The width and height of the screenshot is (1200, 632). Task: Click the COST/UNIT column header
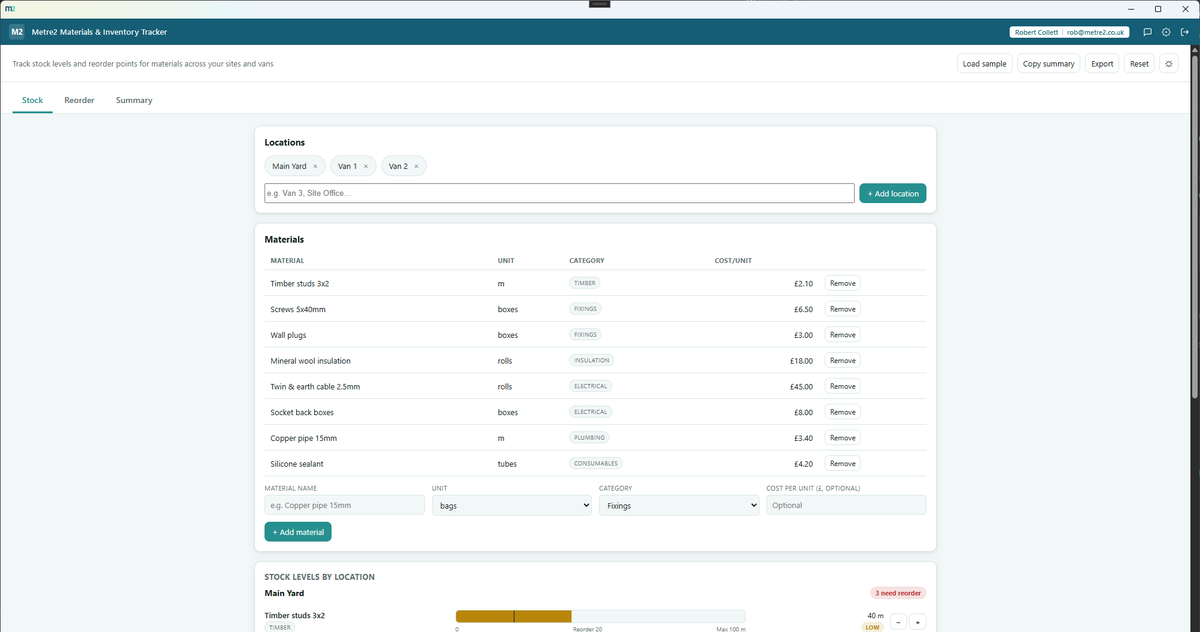click(733, 261)
